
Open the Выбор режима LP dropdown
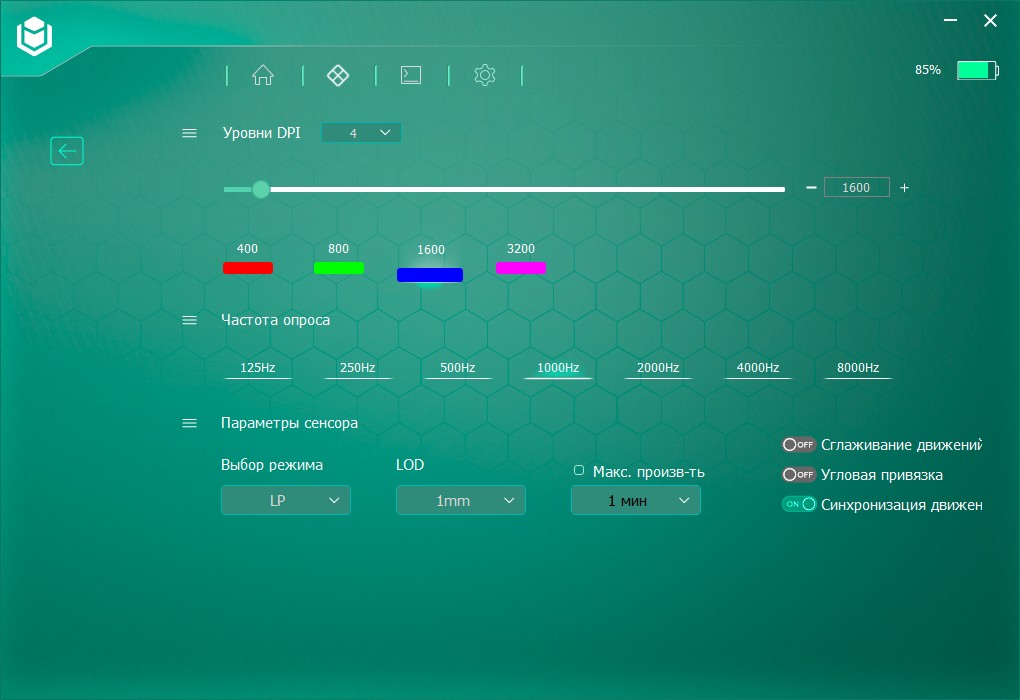tap(286, 500)
